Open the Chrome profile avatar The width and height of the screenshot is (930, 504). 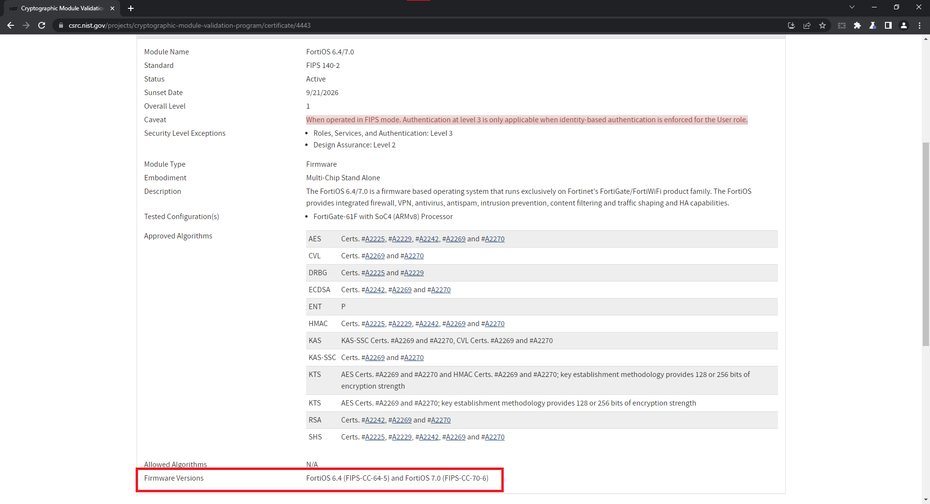(x=904, y=25)
